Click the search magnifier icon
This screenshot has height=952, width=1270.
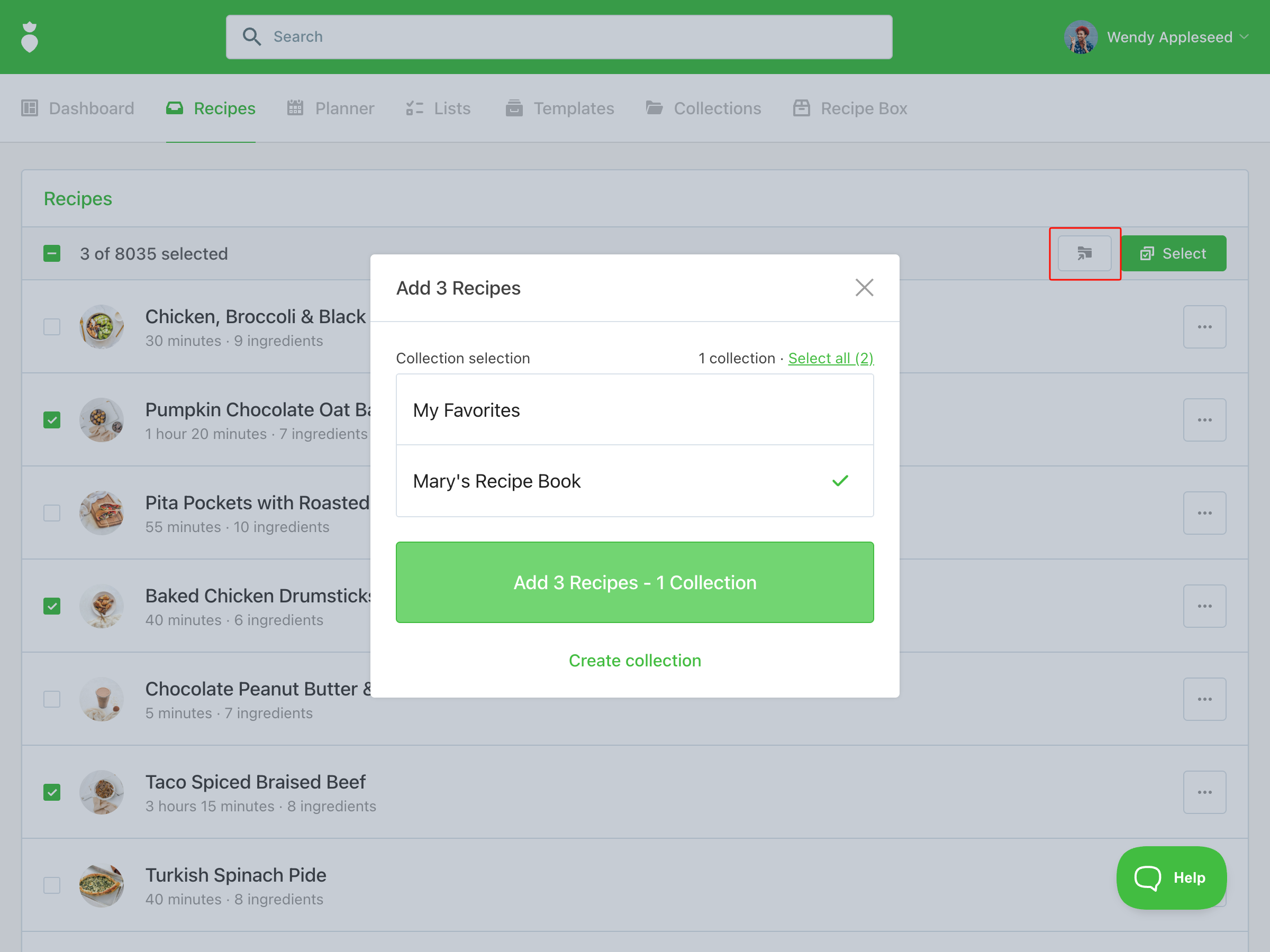coord(251,36)
